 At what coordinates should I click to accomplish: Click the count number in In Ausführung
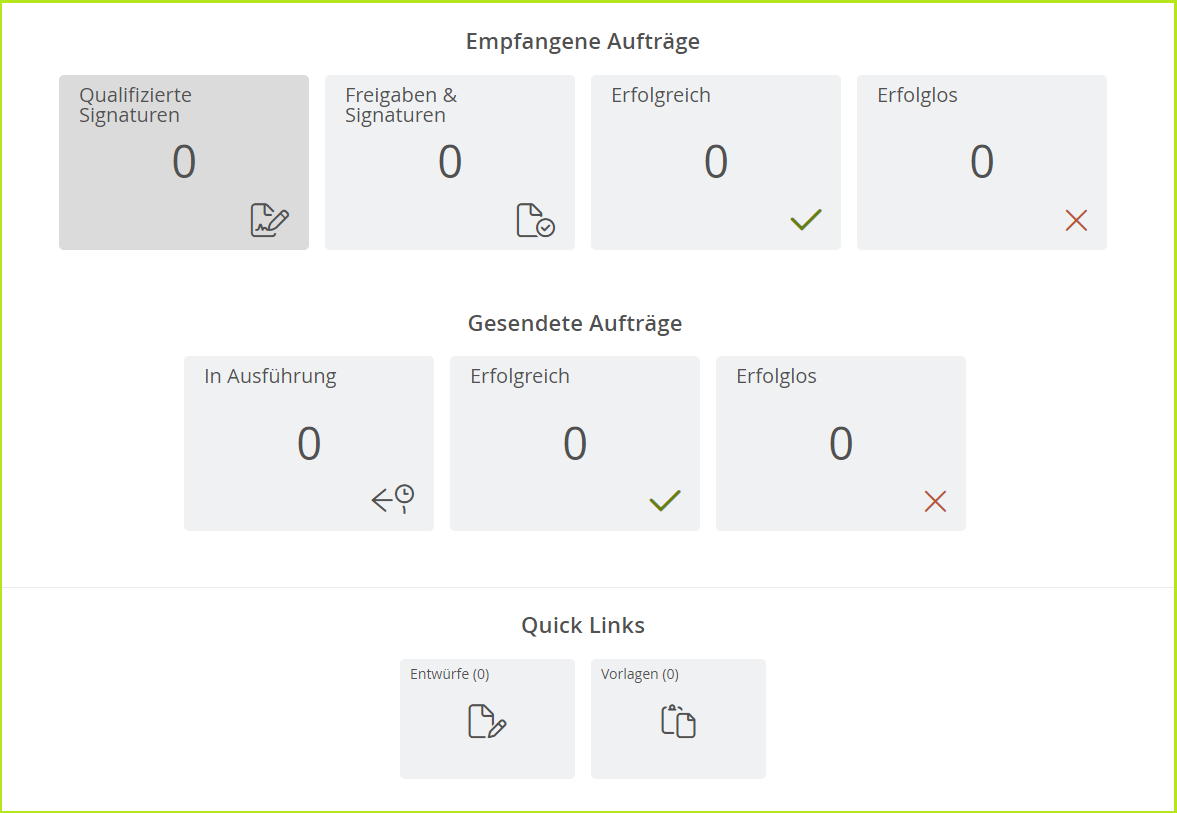click(309, 443)
